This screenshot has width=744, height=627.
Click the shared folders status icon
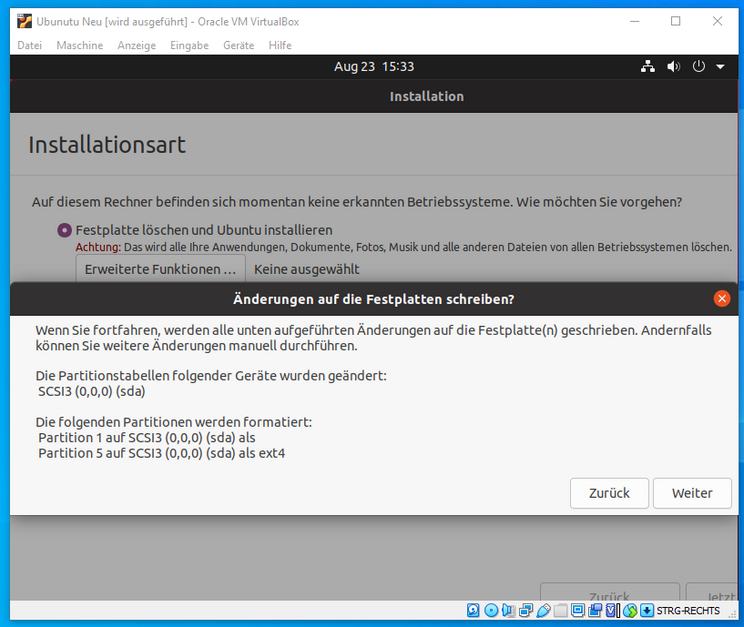pyautogui.click(x=560, y=611)
